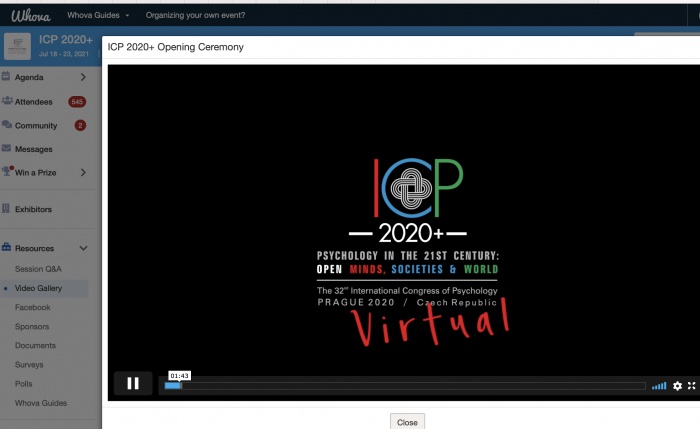700x429 pixels.
Task: Click the video volume bars icon
Action: [x=659, y=386]
